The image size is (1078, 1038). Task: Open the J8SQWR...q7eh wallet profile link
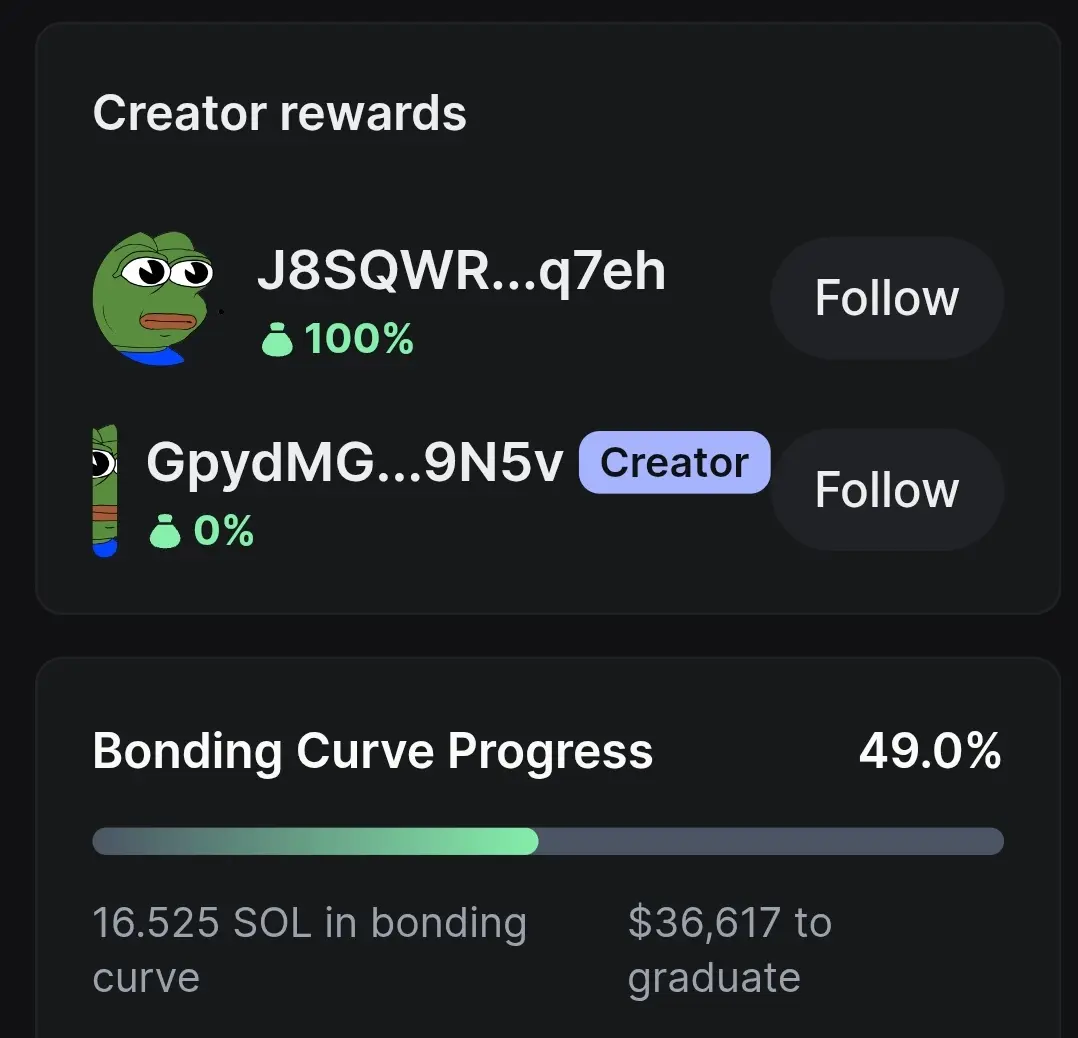pos(461,270)
